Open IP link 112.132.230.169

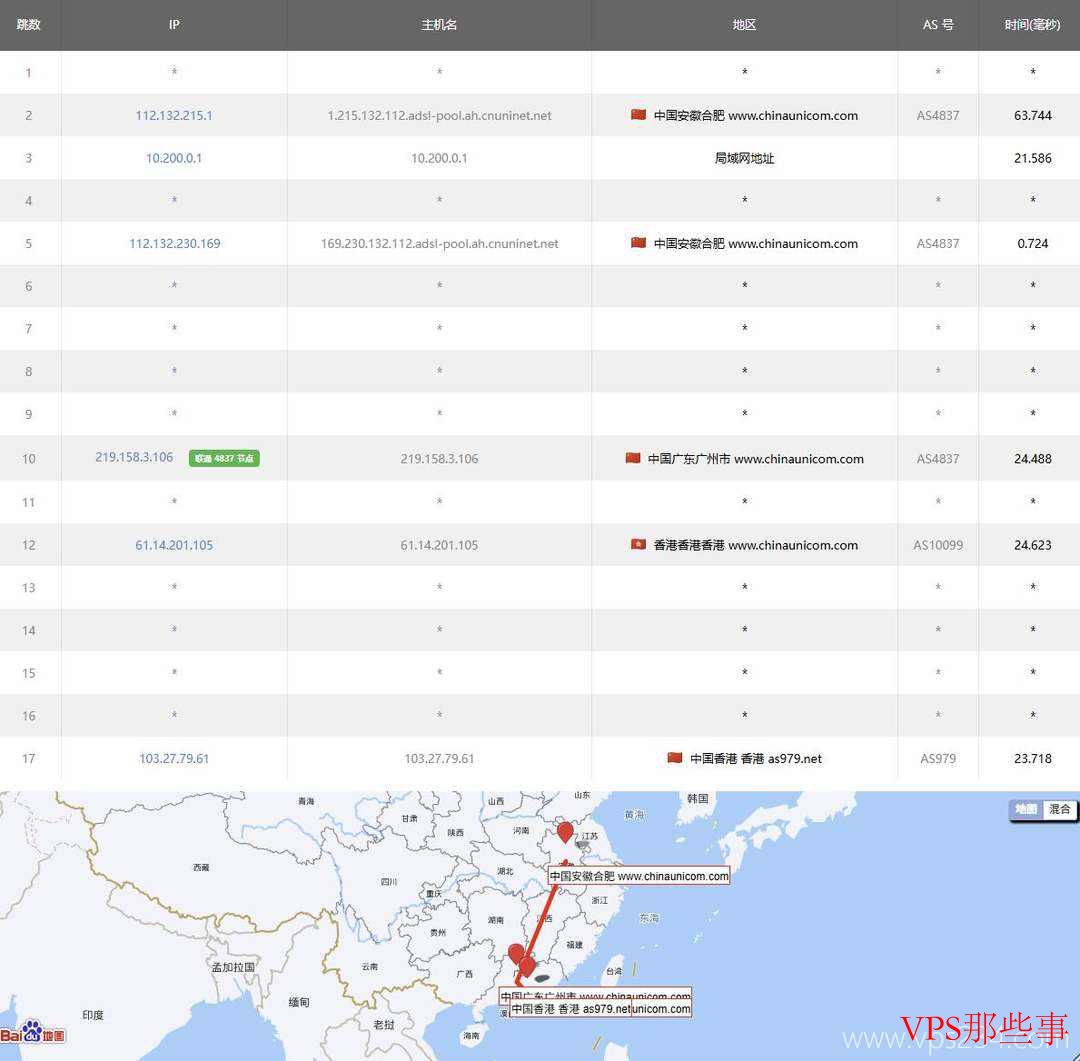(x=174, y=243)
